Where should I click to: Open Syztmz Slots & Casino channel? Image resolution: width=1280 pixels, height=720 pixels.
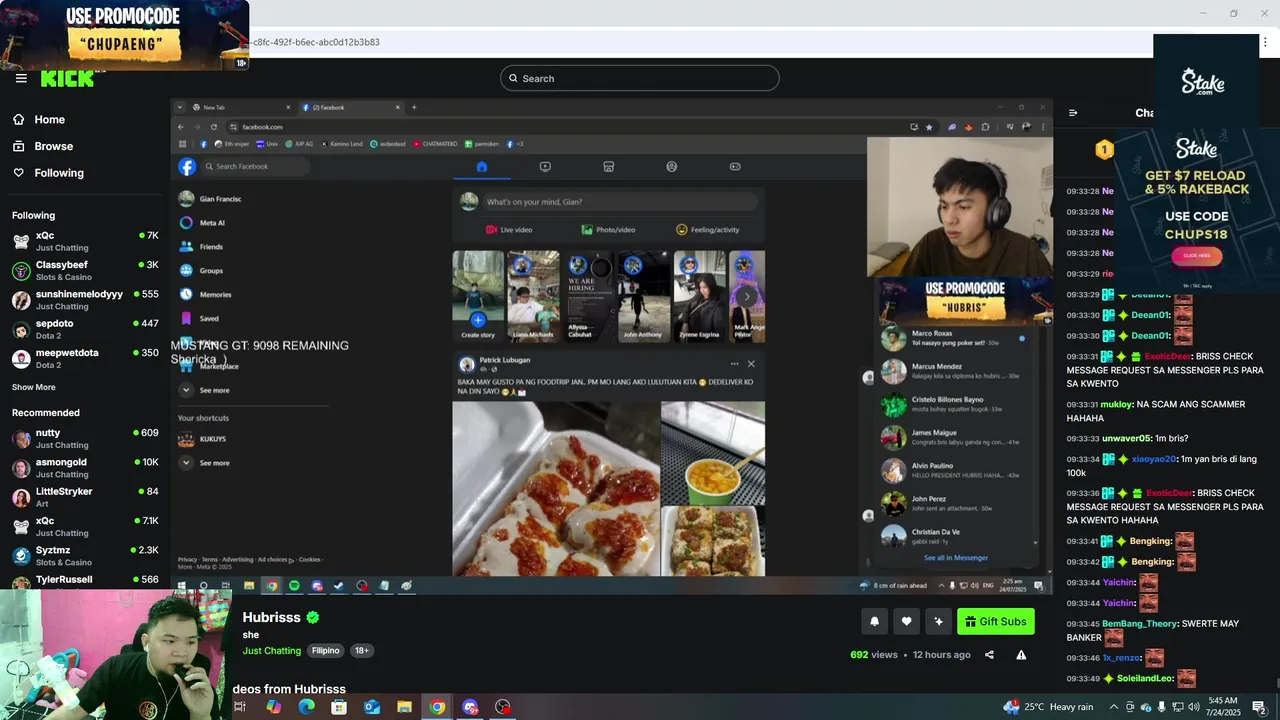[x=84, y=555]
